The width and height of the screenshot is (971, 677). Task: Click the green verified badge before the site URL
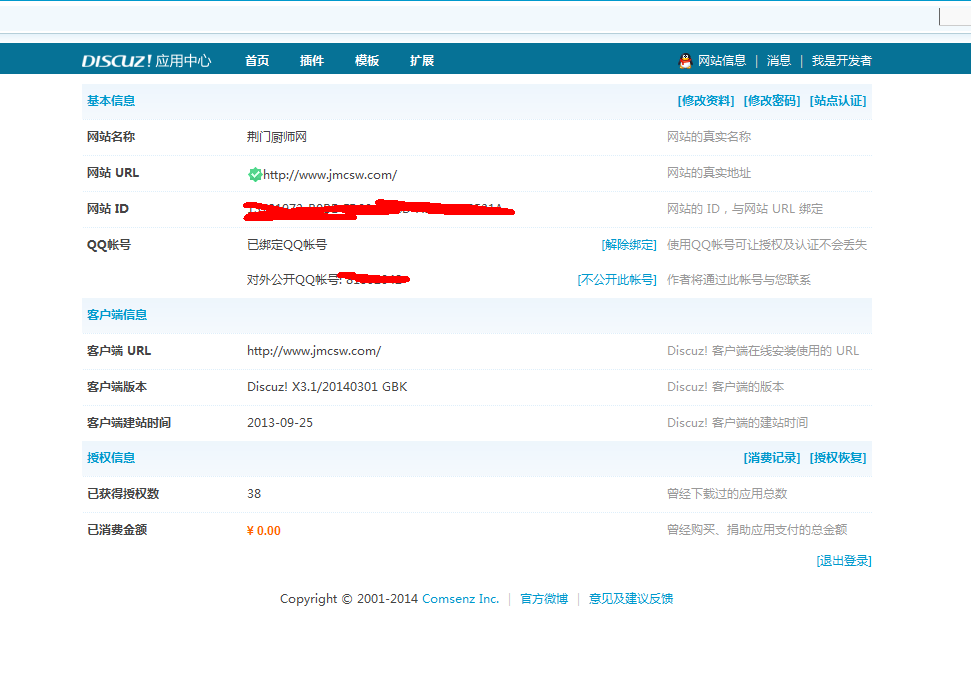point(255,175)
